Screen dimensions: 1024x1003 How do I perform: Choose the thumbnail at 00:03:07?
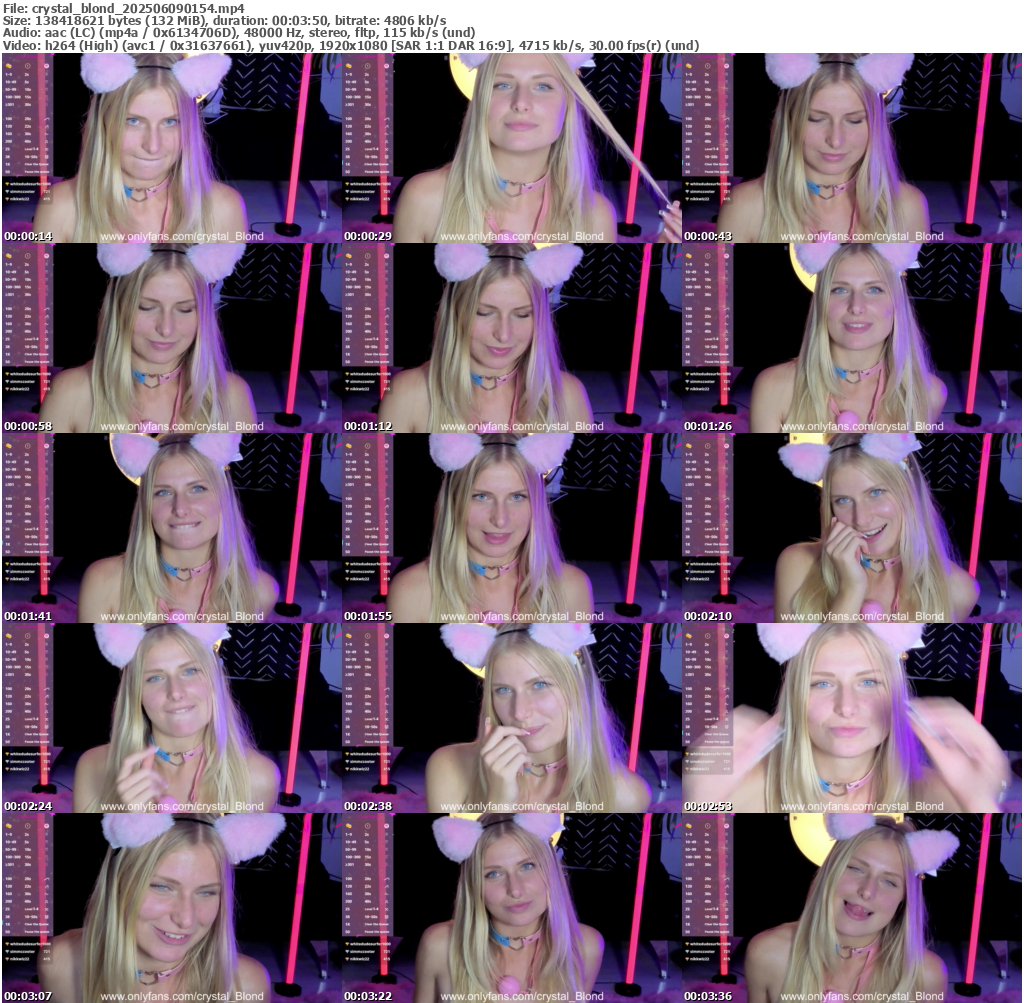click(x=171, y=908)
